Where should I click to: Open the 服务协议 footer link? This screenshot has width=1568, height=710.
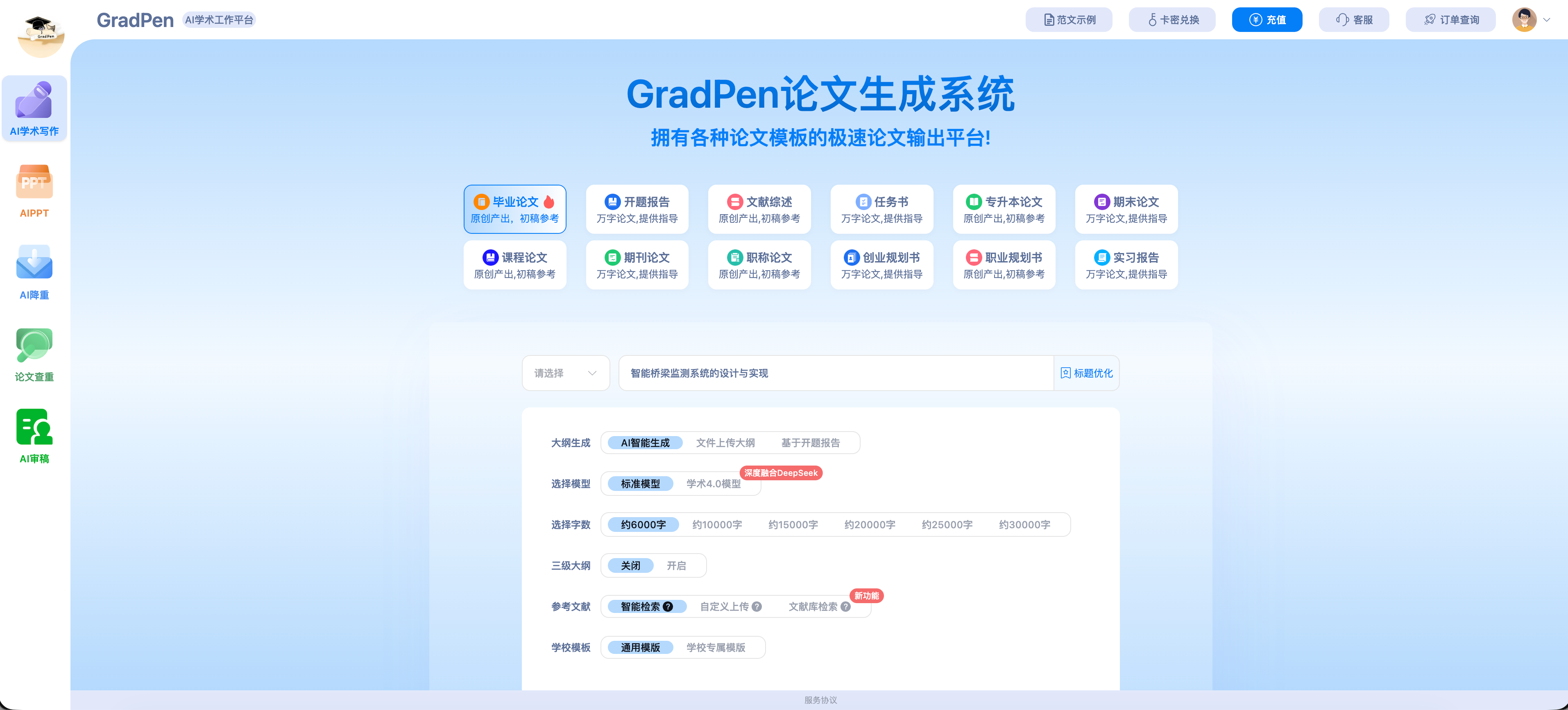(820, 700)
